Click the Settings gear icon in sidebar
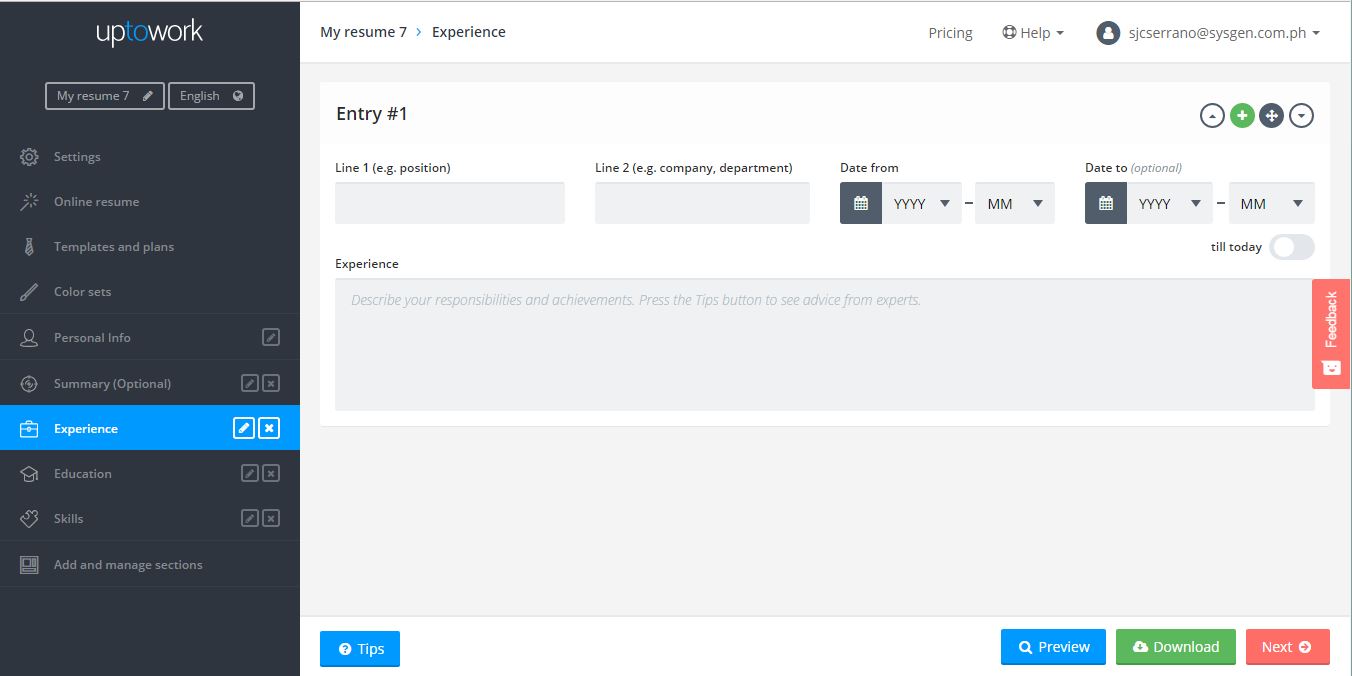Screen dimensions: 1352x676 (x=29, y=157)
